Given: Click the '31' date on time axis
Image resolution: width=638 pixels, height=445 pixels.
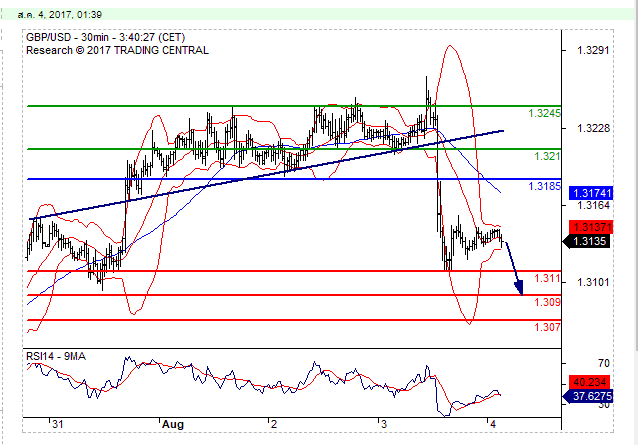Looking at the screenshot, I should pos(58,425).
